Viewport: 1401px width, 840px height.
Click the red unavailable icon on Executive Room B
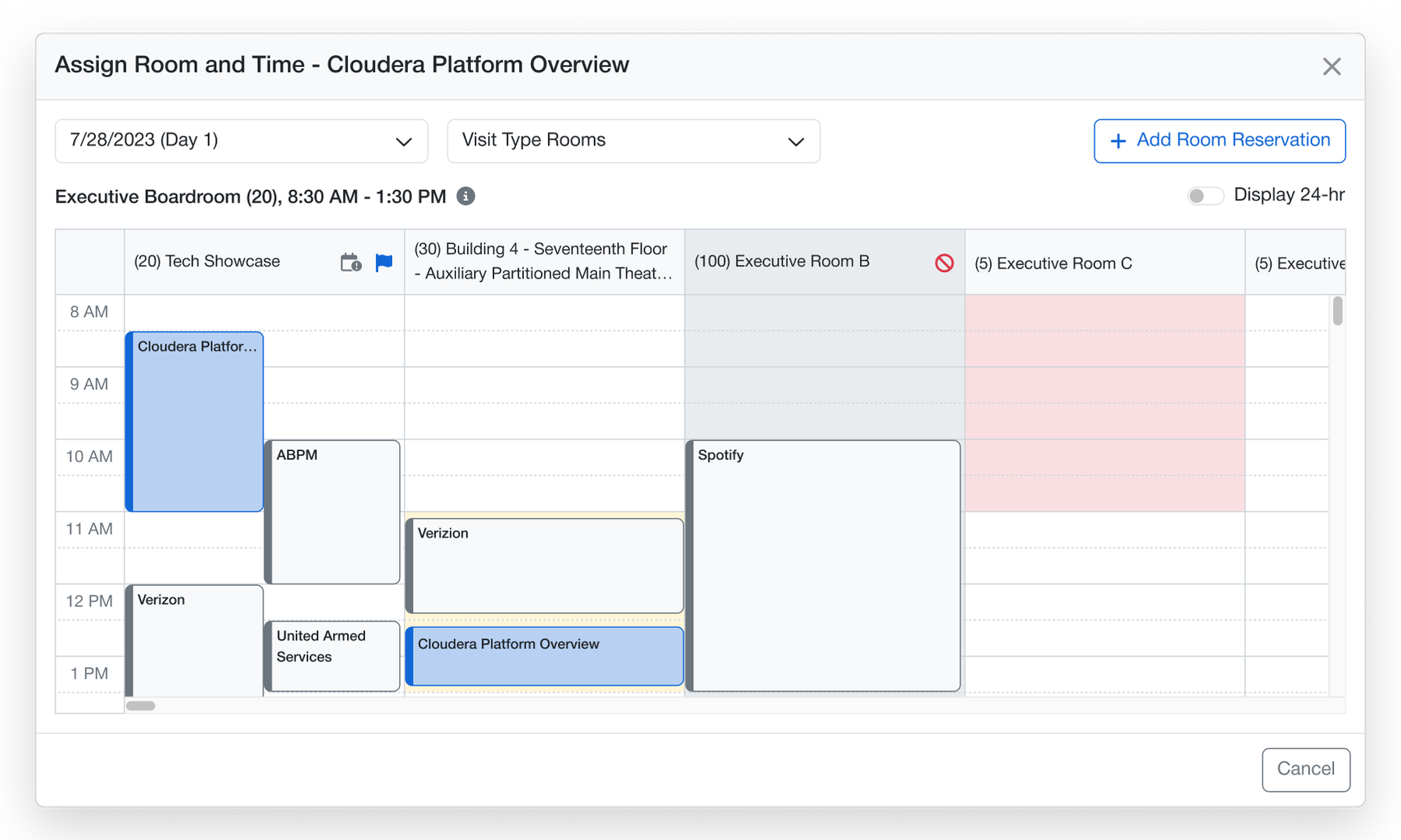click(x=944, y=263)
